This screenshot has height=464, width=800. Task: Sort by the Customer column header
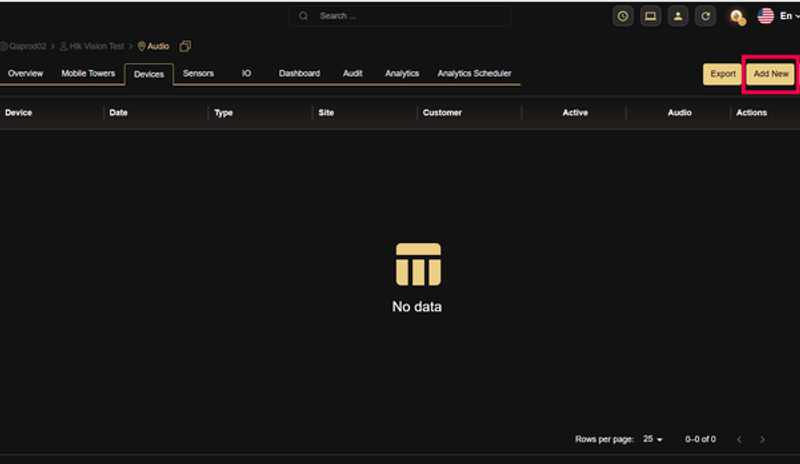click(x=442, y=113)
